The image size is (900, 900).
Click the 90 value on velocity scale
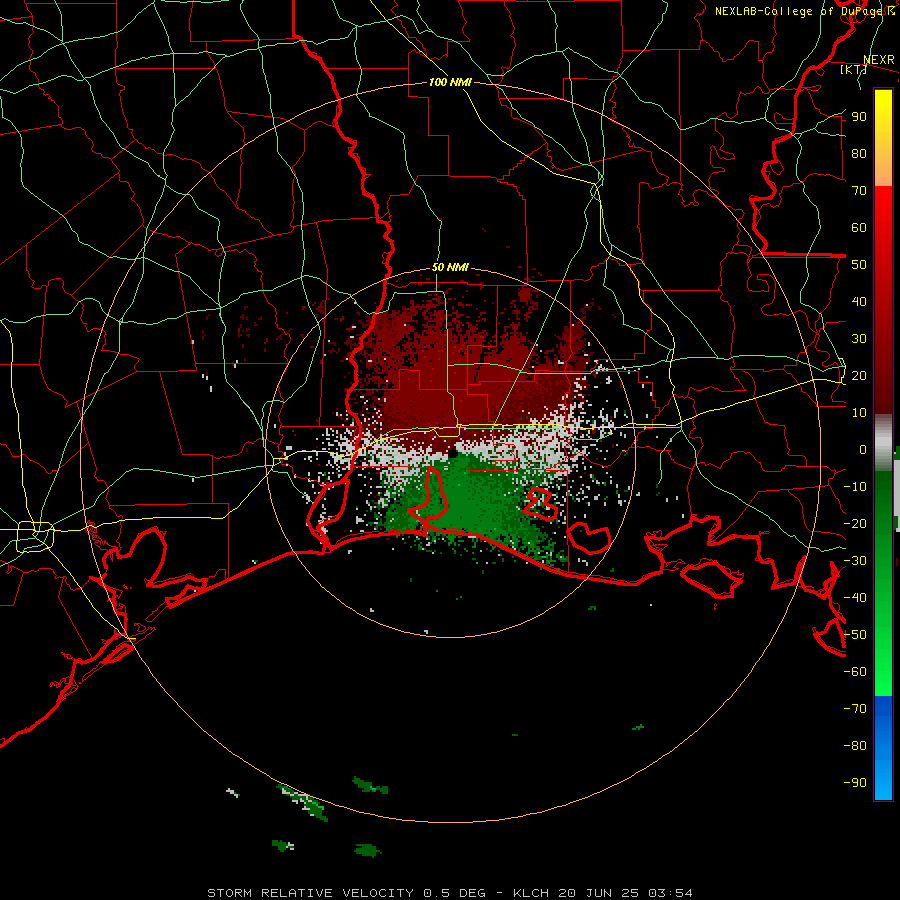tap(859, 117)
